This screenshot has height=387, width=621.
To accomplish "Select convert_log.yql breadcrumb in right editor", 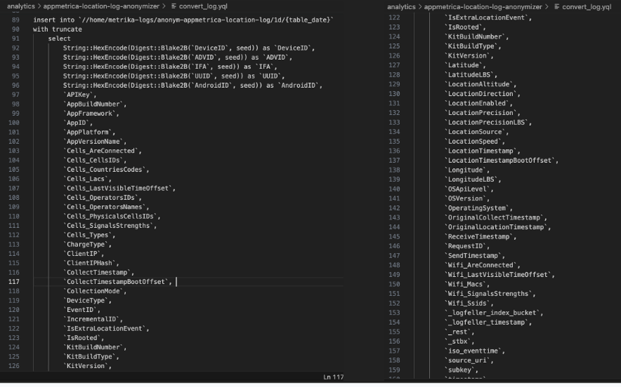I will (587, 7).
